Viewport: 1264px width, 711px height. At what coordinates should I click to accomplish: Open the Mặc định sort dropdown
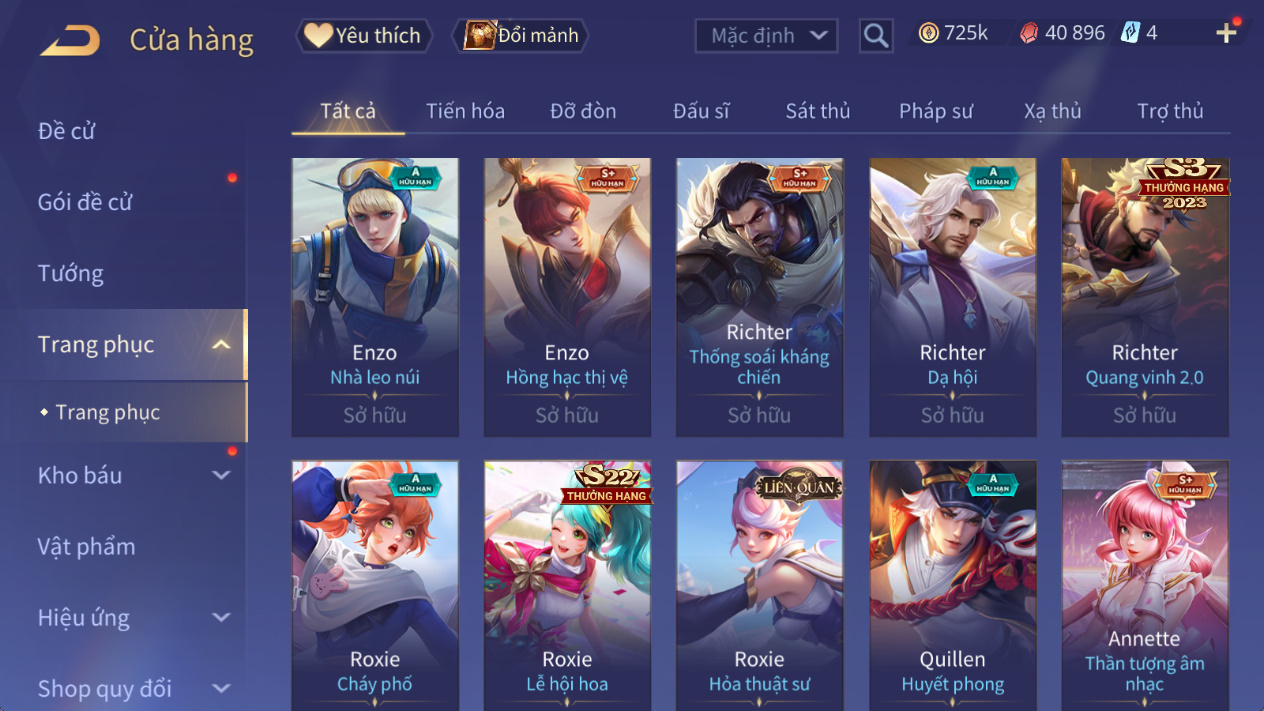[x=766, y=36]
